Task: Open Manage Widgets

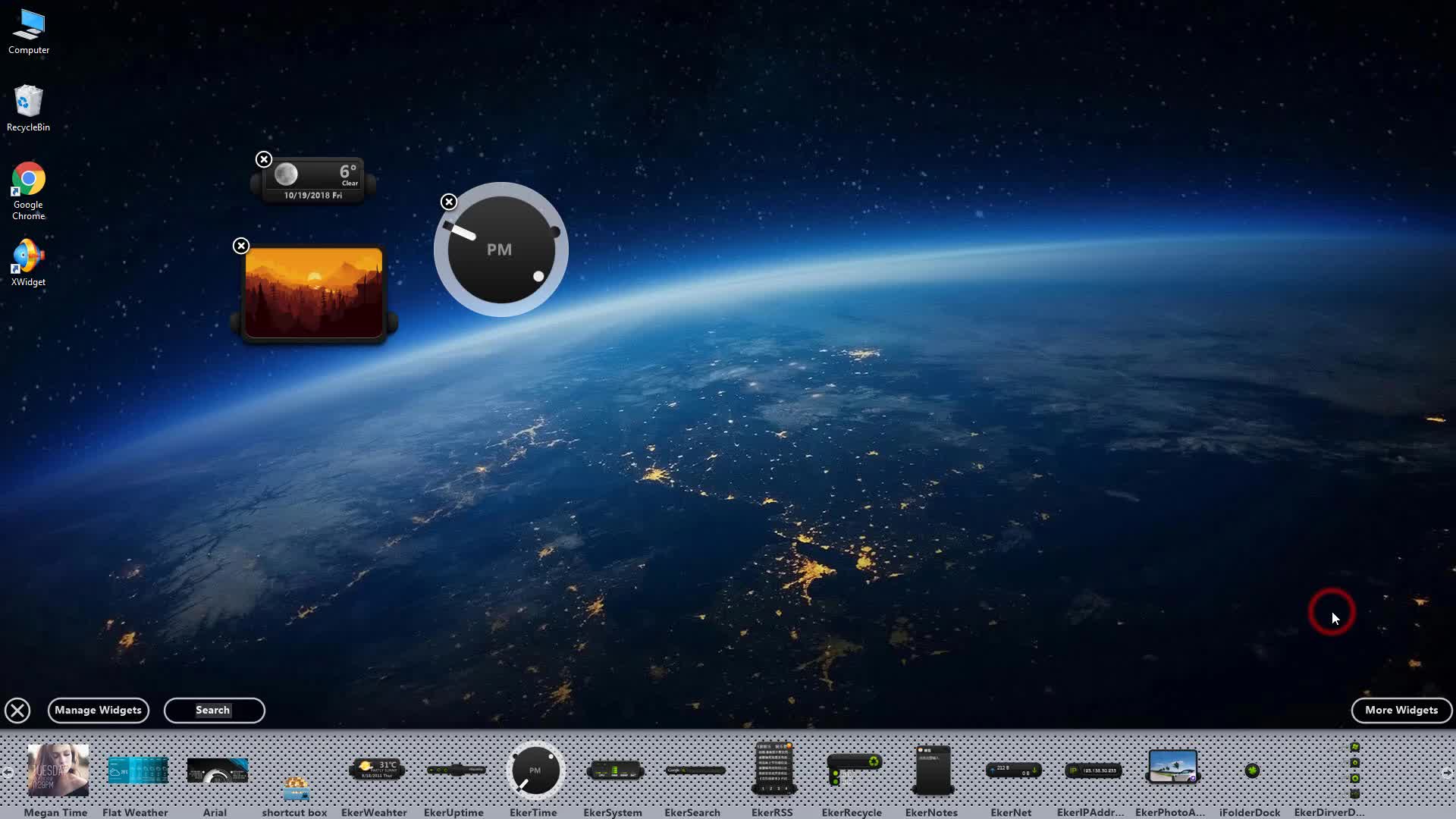Action: point(98,711)
